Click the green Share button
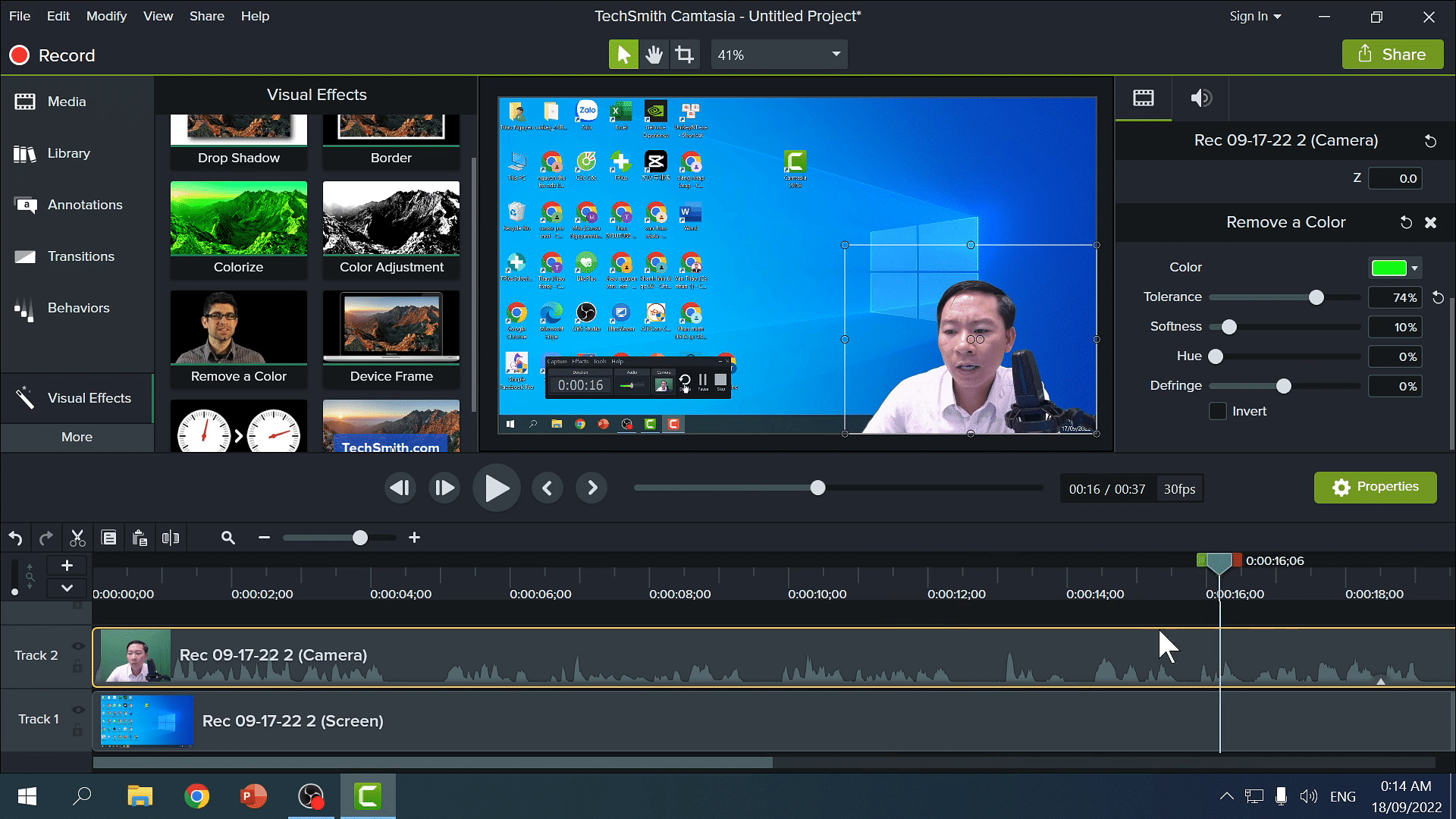The height and width of the screenshot is (819, 1456). [1392, 55]
